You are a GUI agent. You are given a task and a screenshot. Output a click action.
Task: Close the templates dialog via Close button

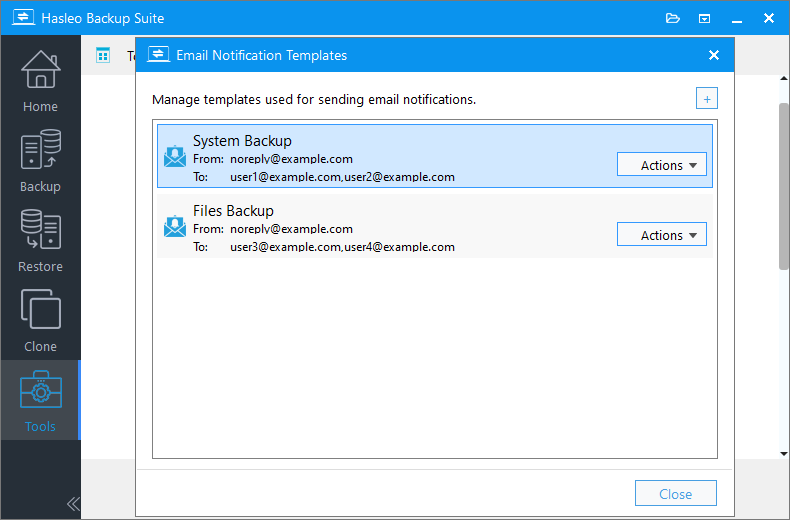pyautogui.click(x=676, y=493)
